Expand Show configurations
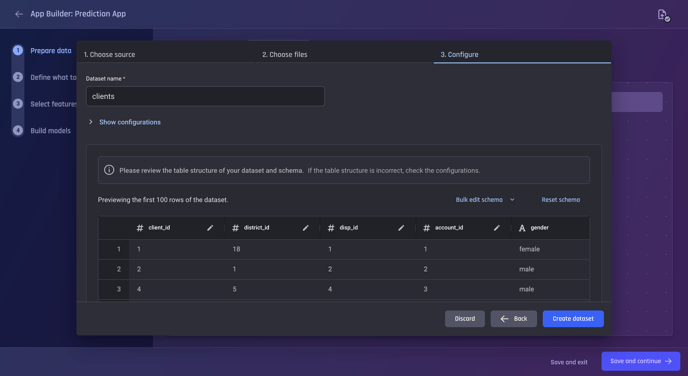 (x=125, y=122)
